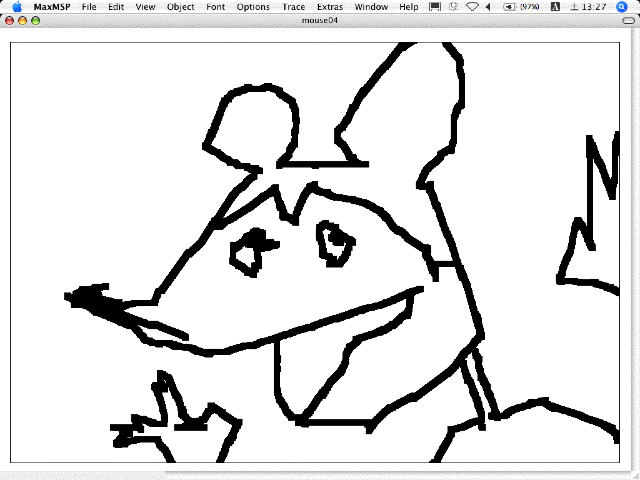Open the View menu

(145, 7)
